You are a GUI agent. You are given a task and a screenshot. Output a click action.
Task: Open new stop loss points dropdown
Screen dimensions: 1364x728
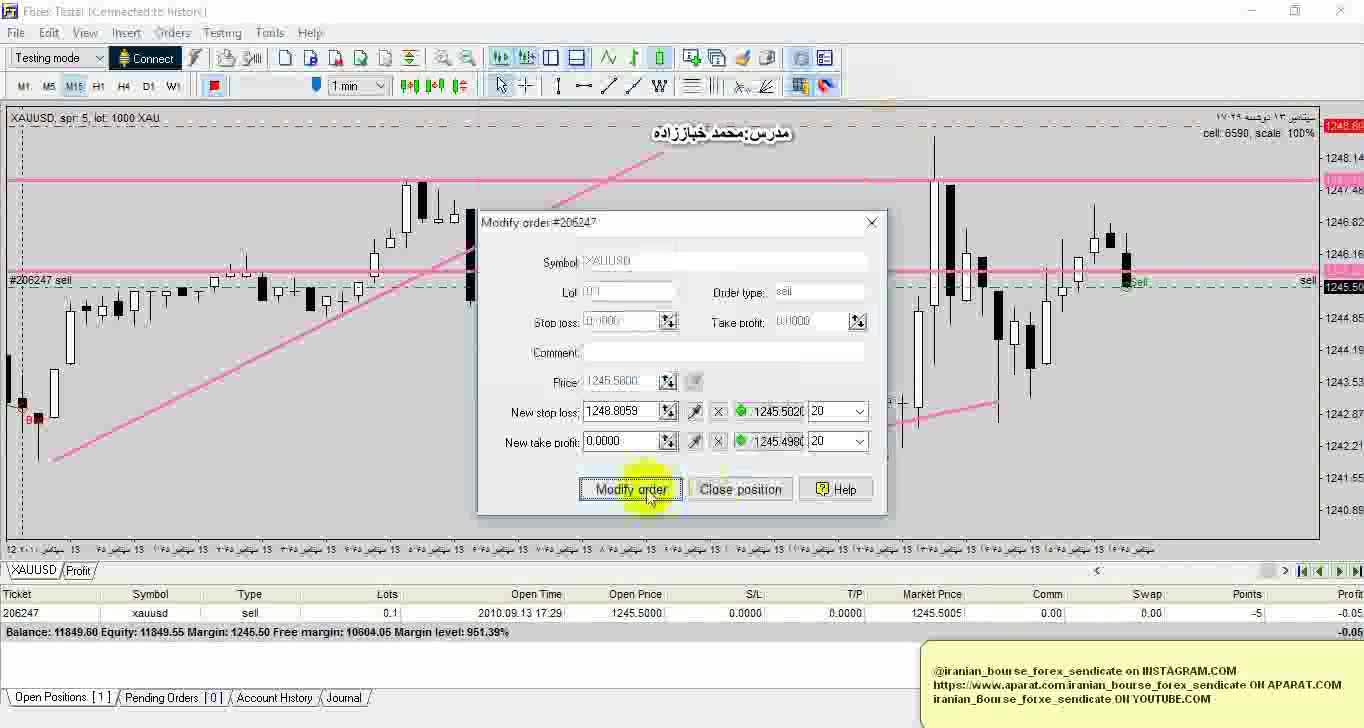[x=859, y=411]
